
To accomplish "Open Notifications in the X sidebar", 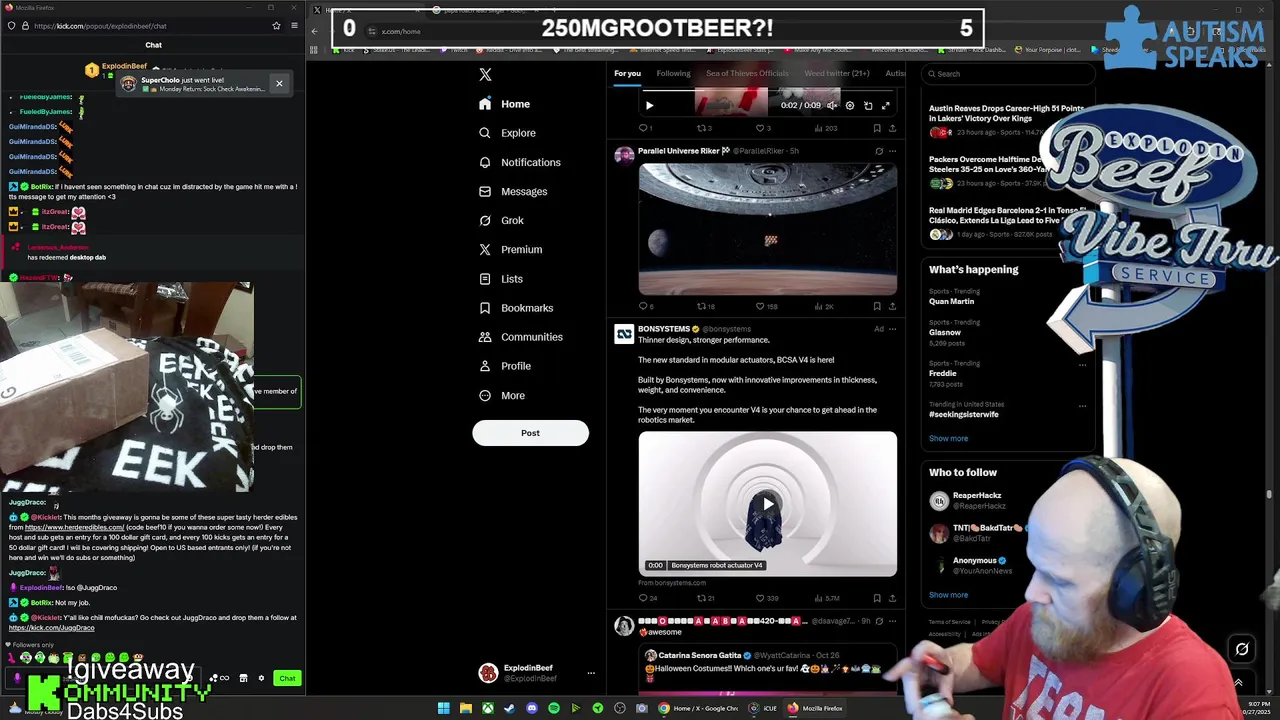I will [520, 162].
